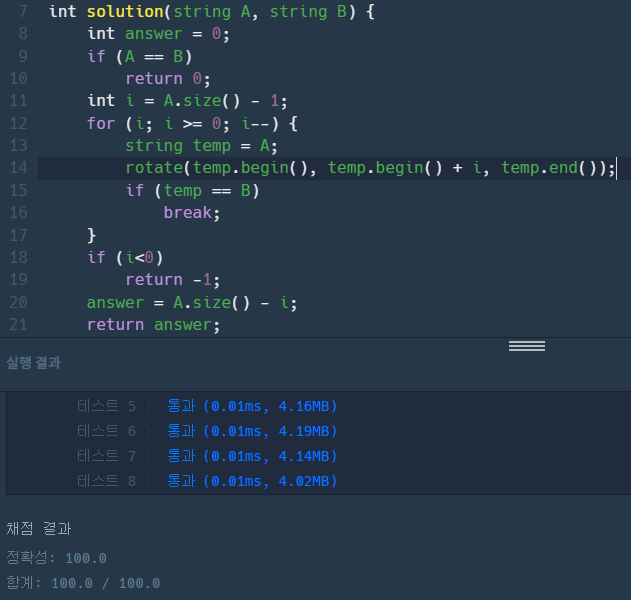Click 'break;' statement on line 16

pos(191,213)
